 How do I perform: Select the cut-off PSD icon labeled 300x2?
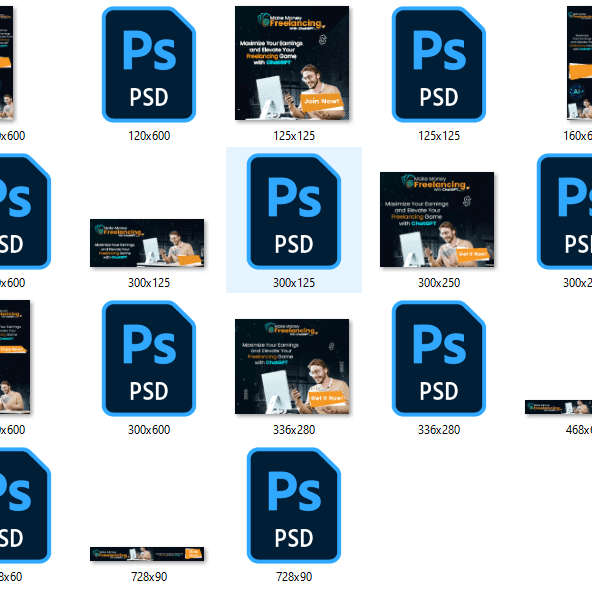564,211
